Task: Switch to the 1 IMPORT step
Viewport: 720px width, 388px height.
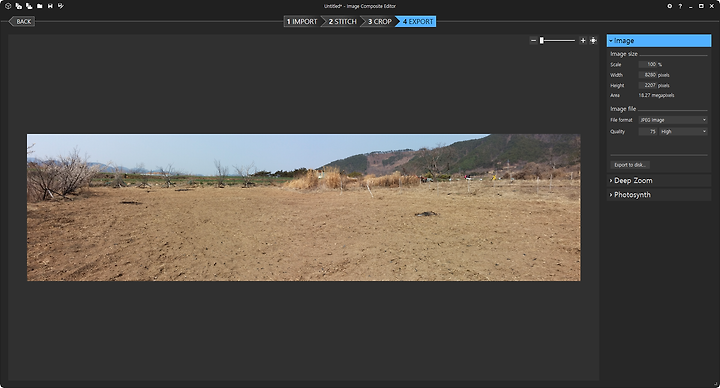Action: (302, 22)
